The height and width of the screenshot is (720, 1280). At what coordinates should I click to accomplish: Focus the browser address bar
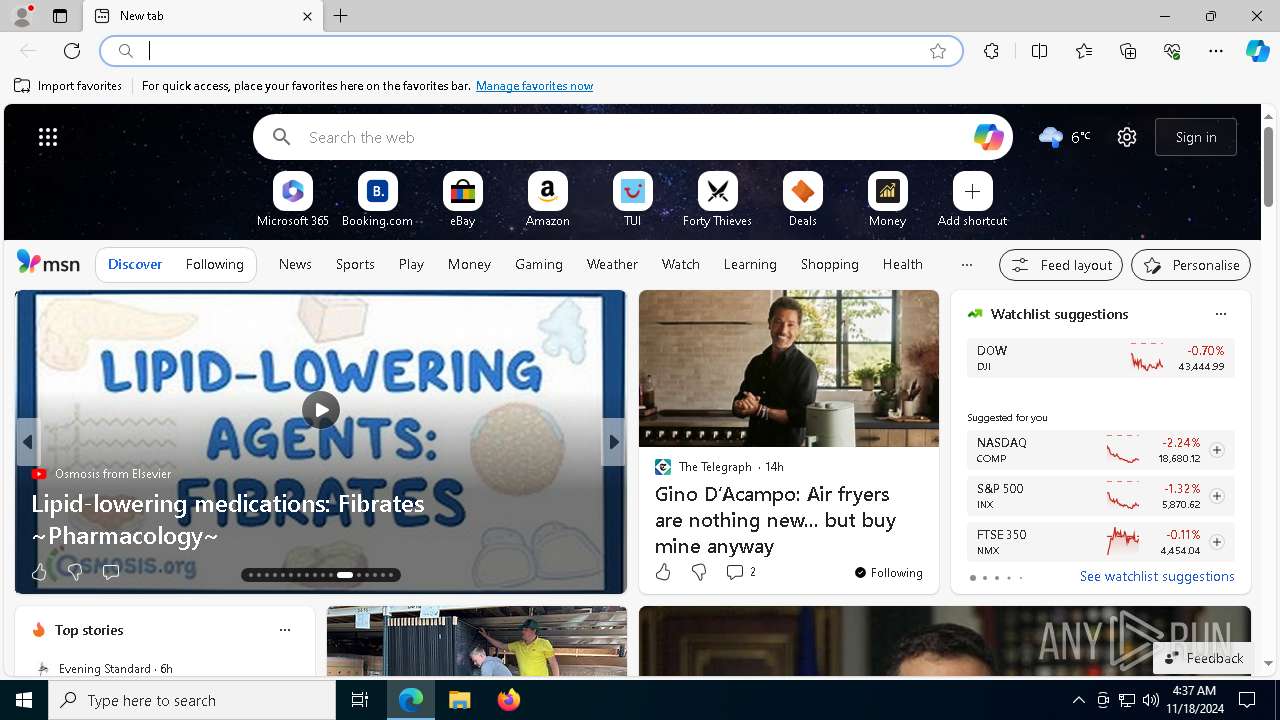tap(531, 51)
